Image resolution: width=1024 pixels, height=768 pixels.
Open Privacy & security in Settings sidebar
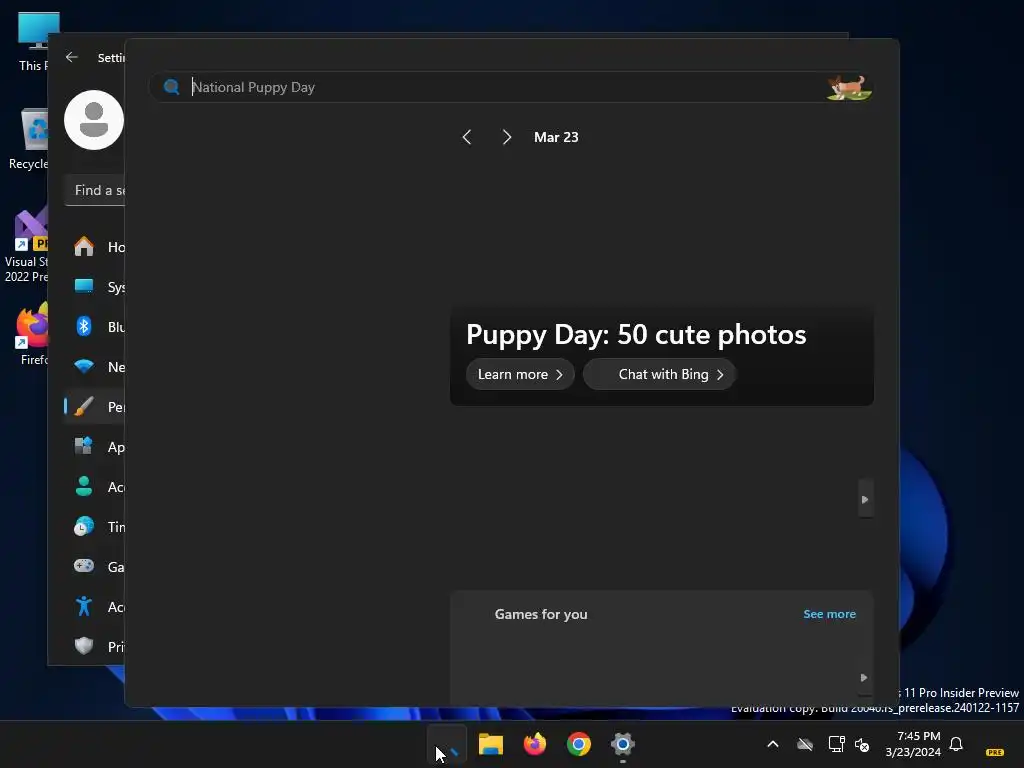point(95,647)
